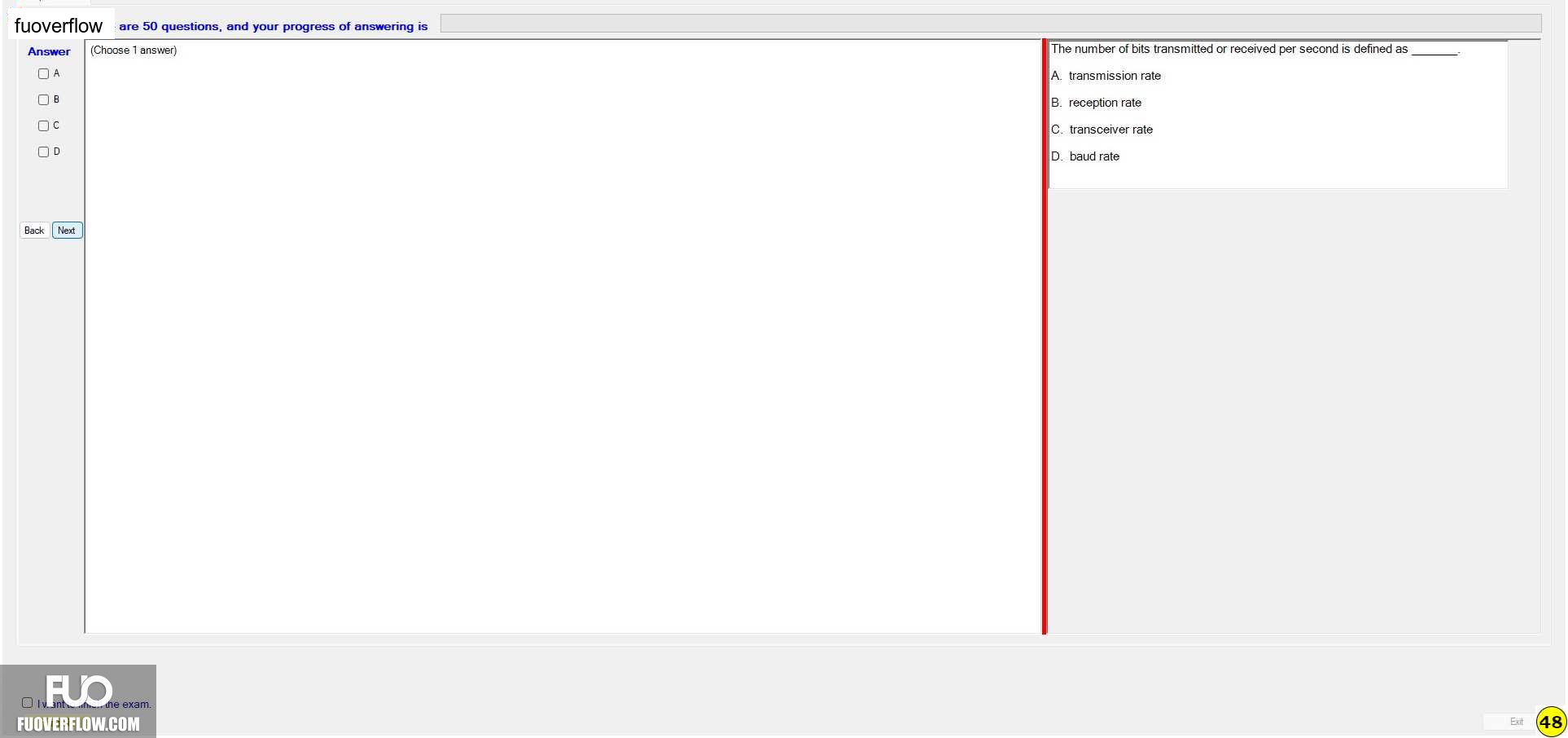Click the '(Choose 1 answer)' instruction text
Viewport: 1568px width, 738px height.
[134, 51]
